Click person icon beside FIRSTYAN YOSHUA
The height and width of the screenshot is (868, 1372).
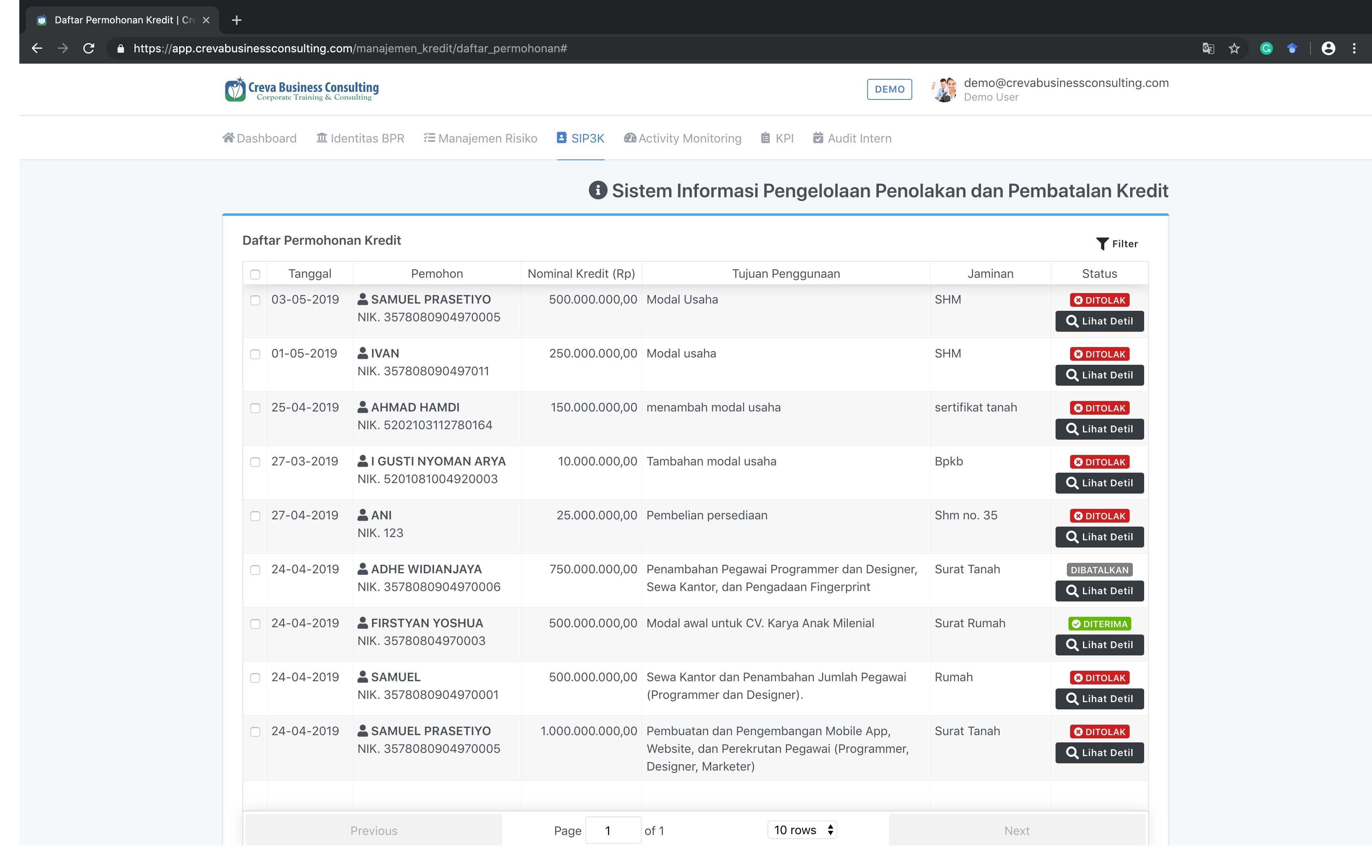tap(362, 623)
